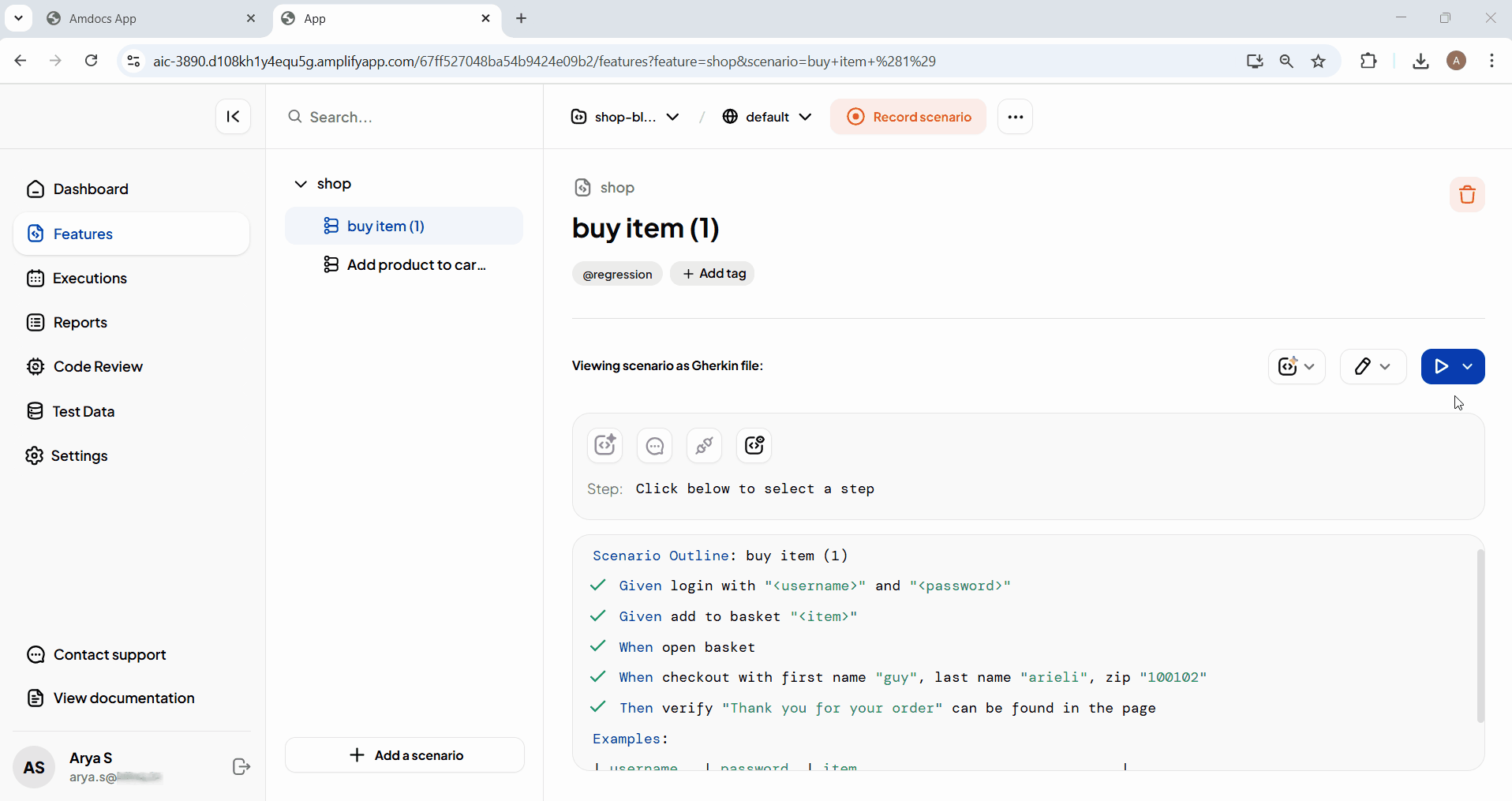1512x801 pixels.
Task: Collapse the shop feature tree
Action: [301, 184]
